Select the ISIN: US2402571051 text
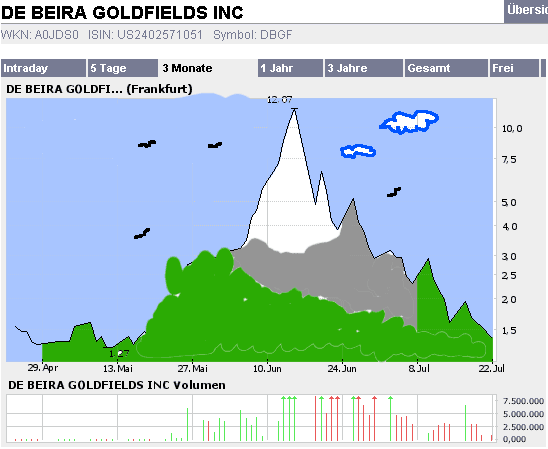The image size is (548, 449). tap(145, 35)
